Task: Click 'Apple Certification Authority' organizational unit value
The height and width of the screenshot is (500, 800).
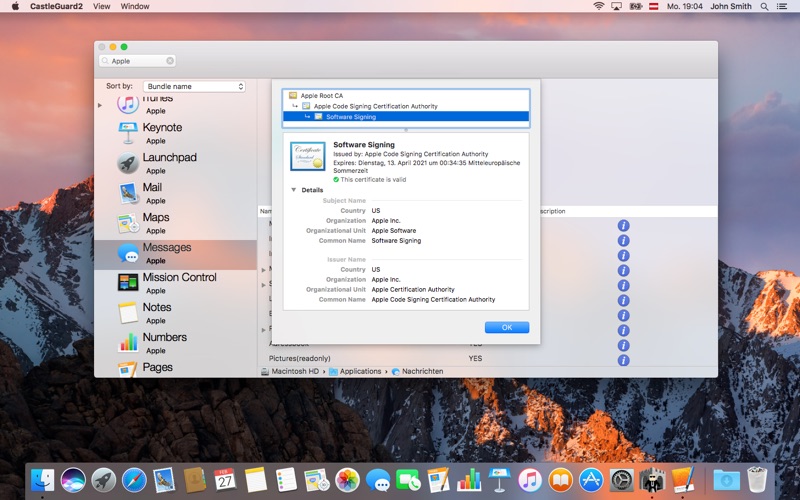Action: click(413, 289)
